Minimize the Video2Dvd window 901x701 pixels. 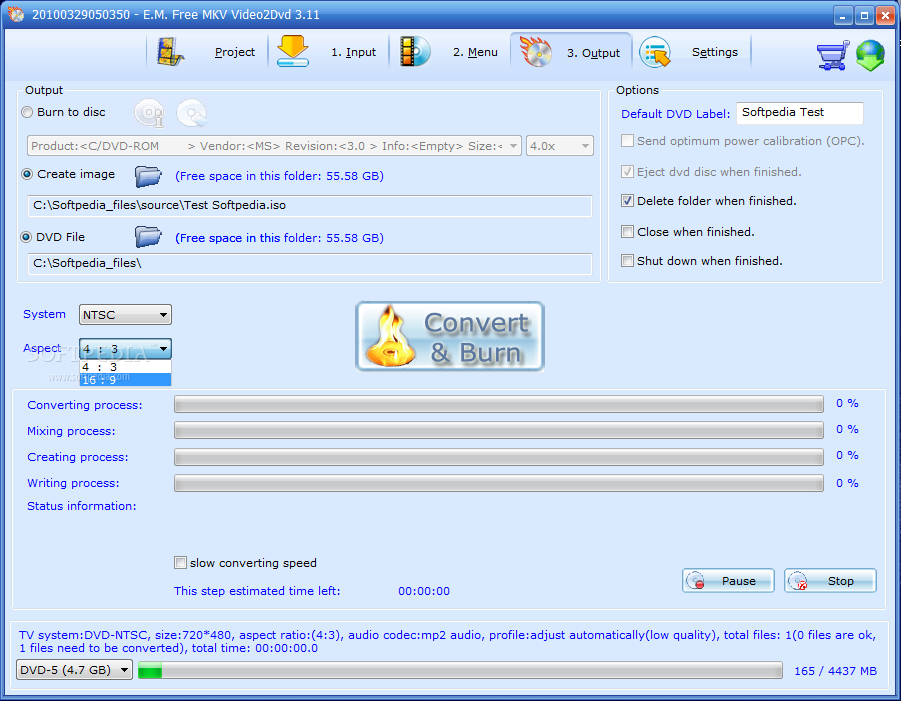pos(842,16)
